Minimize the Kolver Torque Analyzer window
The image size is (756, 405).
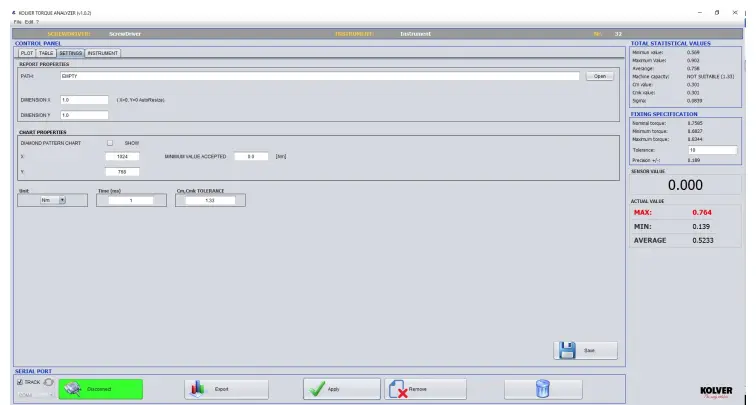[700, 13]
